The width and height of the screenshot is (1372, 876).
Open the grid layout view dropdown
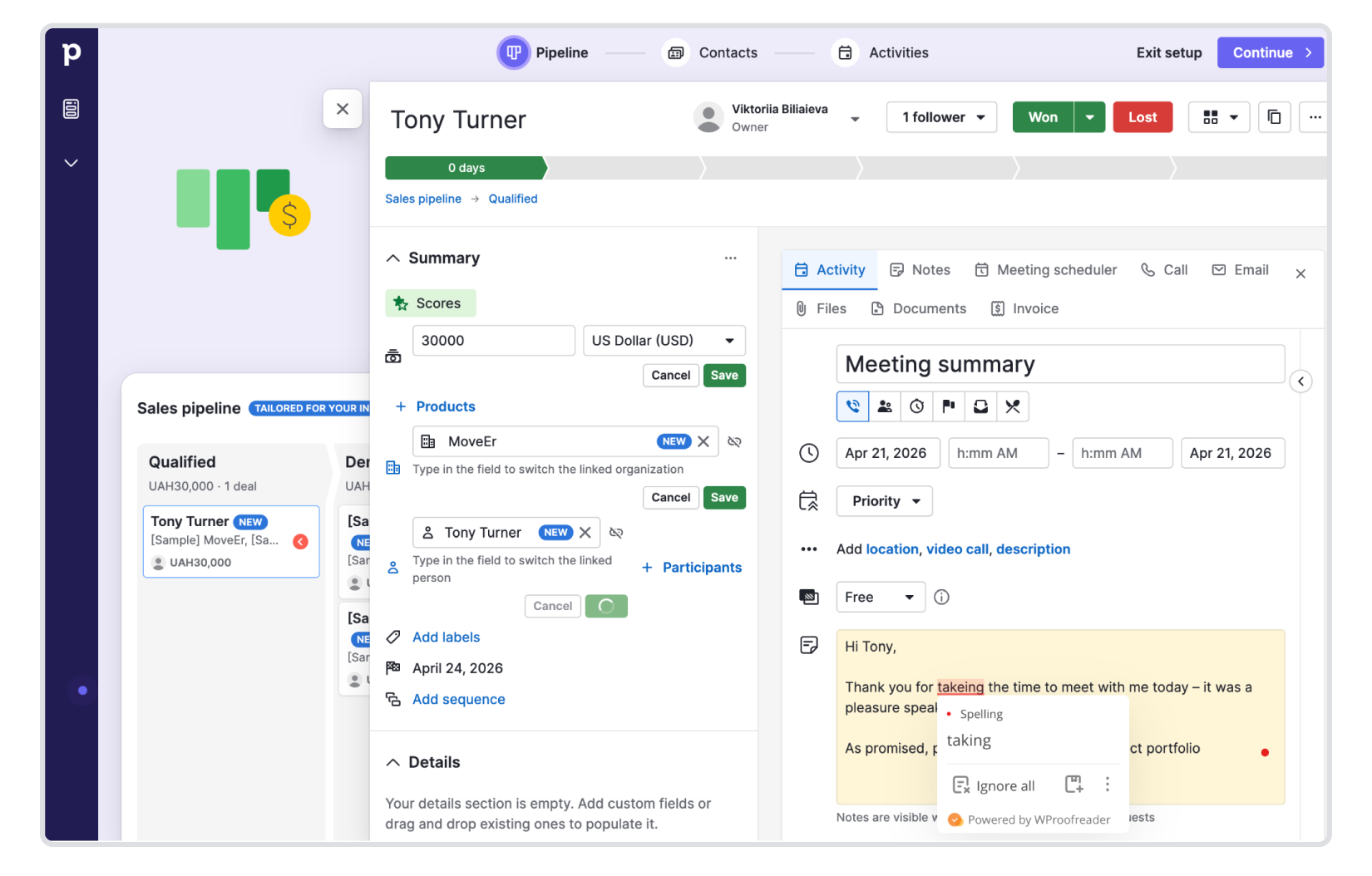point(1219,117)
